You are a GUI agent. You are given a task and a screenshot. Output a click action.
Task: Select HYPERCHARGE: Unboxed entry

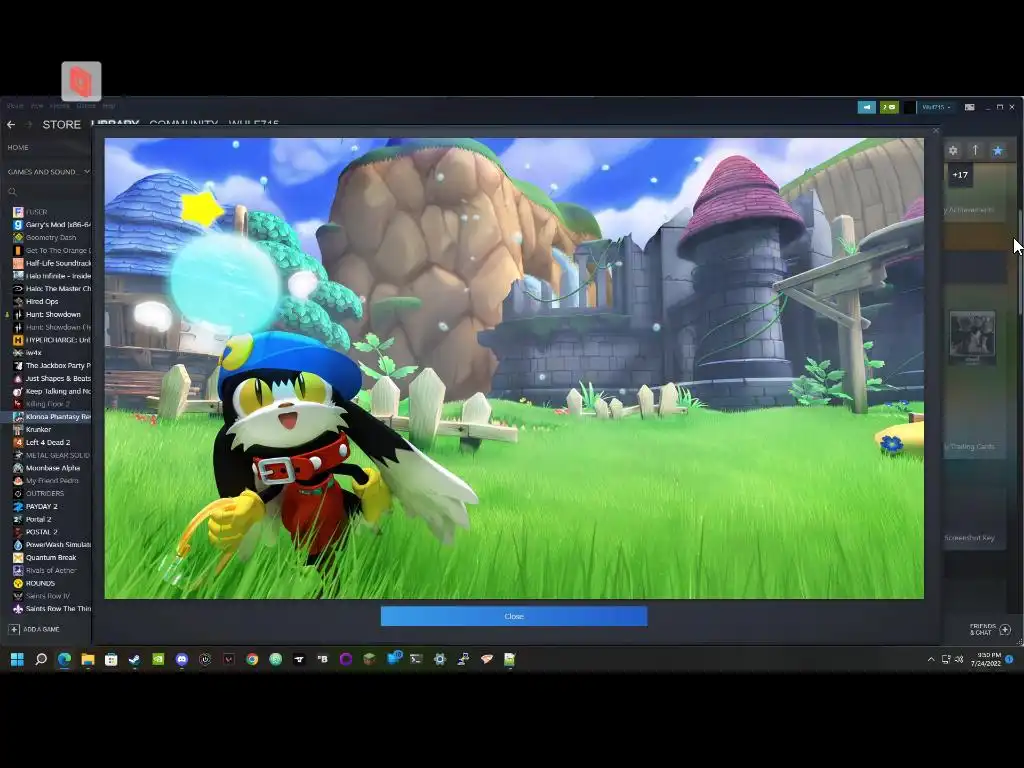(x=52, y=340)
